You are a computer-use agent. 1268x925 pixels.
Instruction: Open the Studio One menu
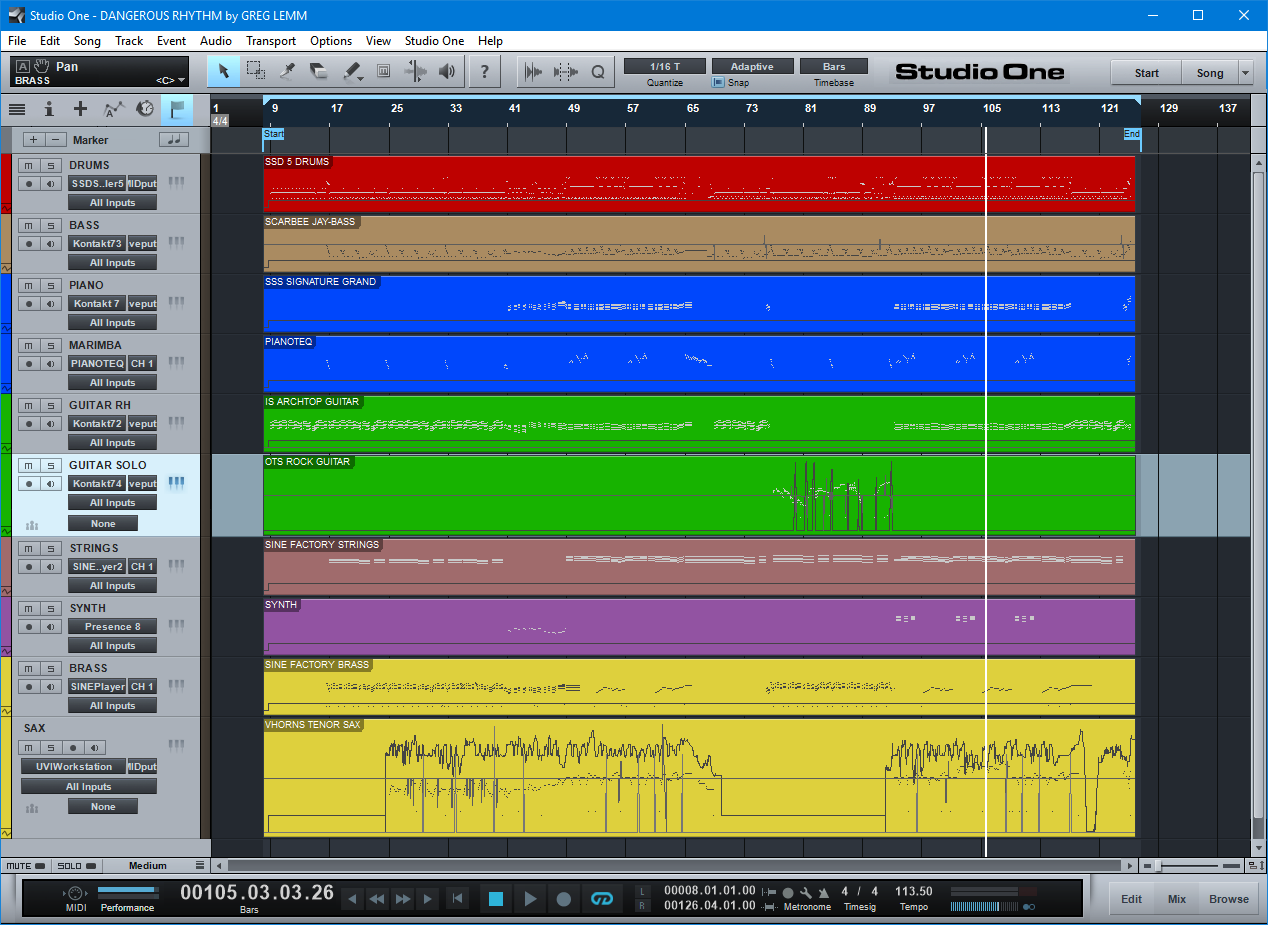(x=434, y=41)
